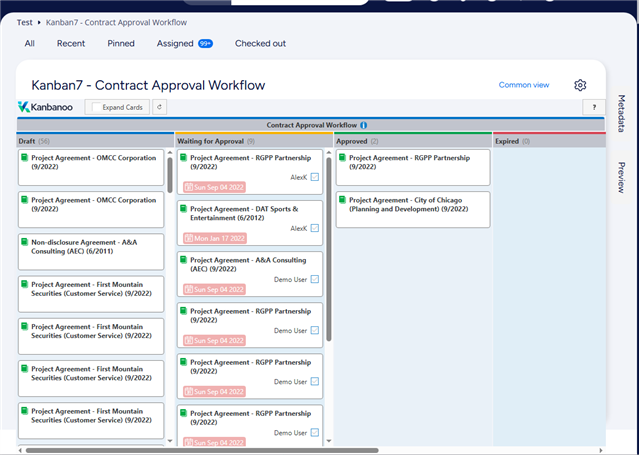Toggle the Expand Cards checkbox
Image resolution: width=639 pixels, height=455 pixels.
96,107
